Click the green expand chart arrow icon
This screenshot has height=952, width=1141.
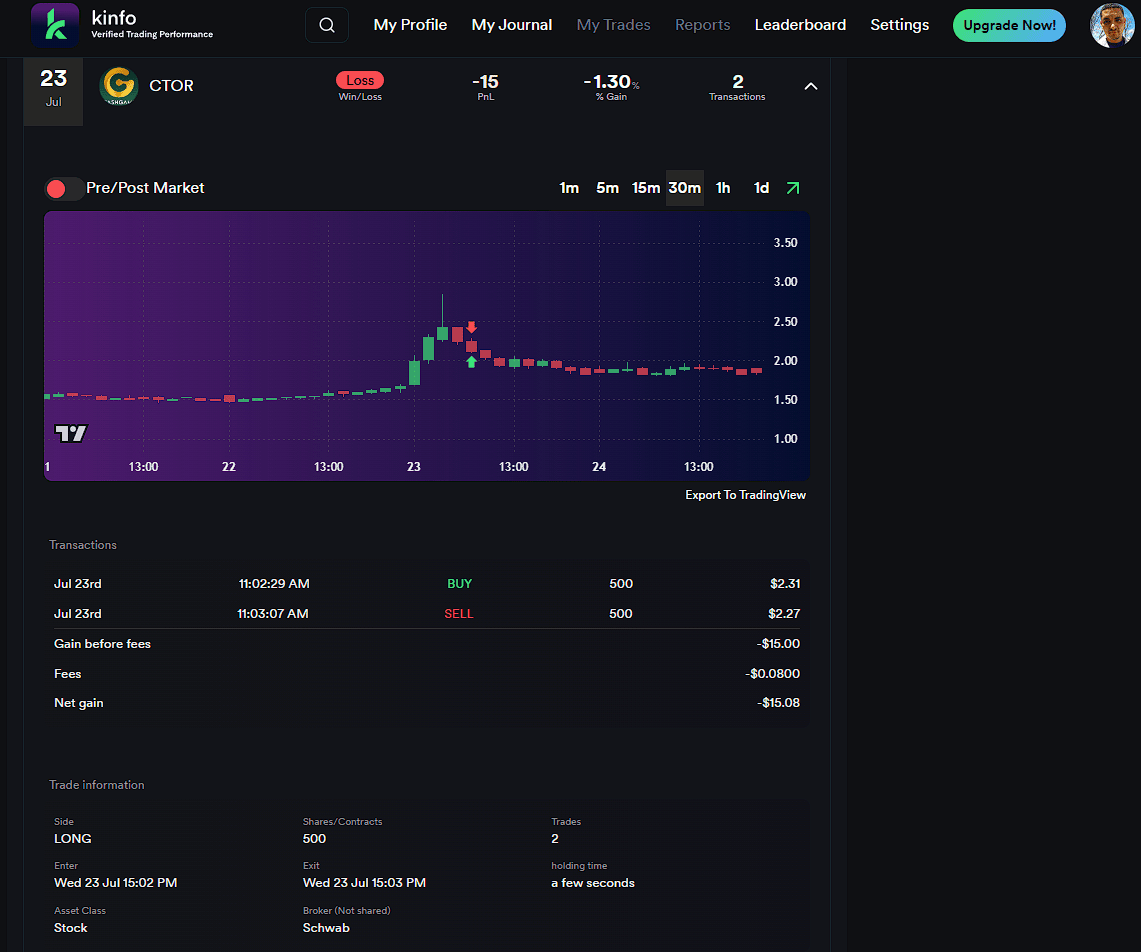pyautogui.click(x=793, y=188)
